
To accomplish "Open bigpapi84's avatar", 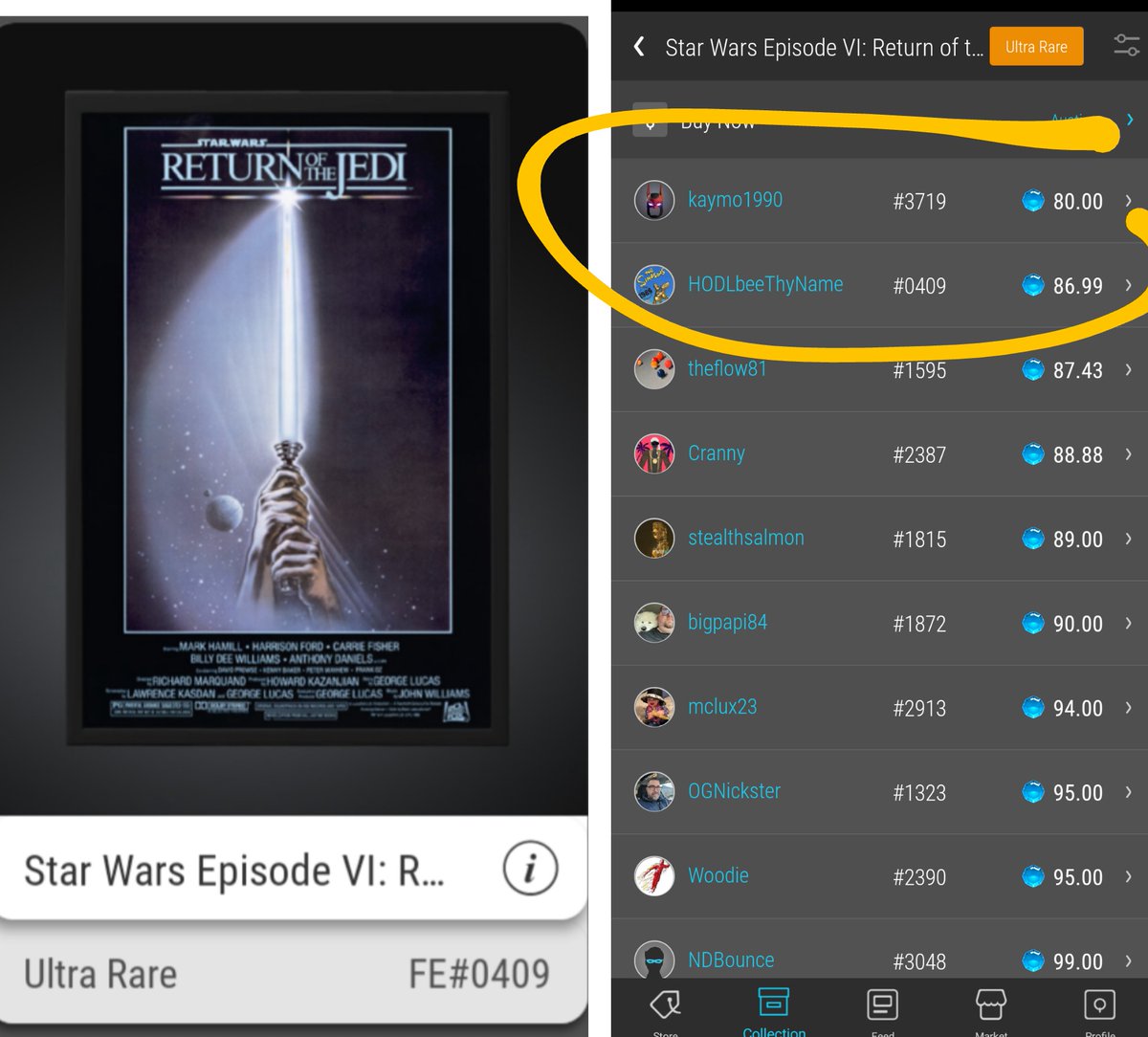I will coord(654,622).
